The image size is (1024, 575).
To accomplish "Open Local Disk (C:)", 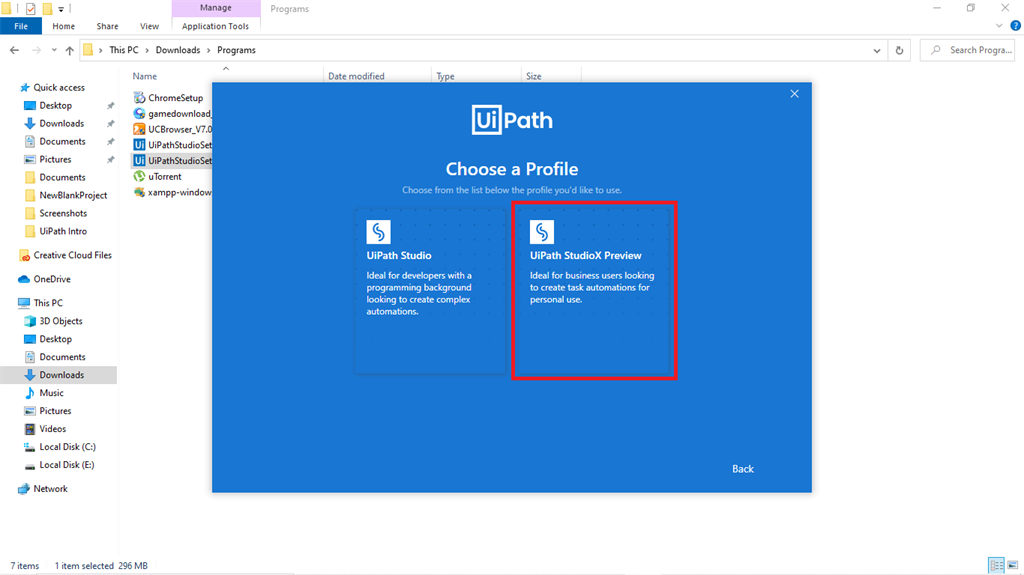I will [x=67, y=447].
